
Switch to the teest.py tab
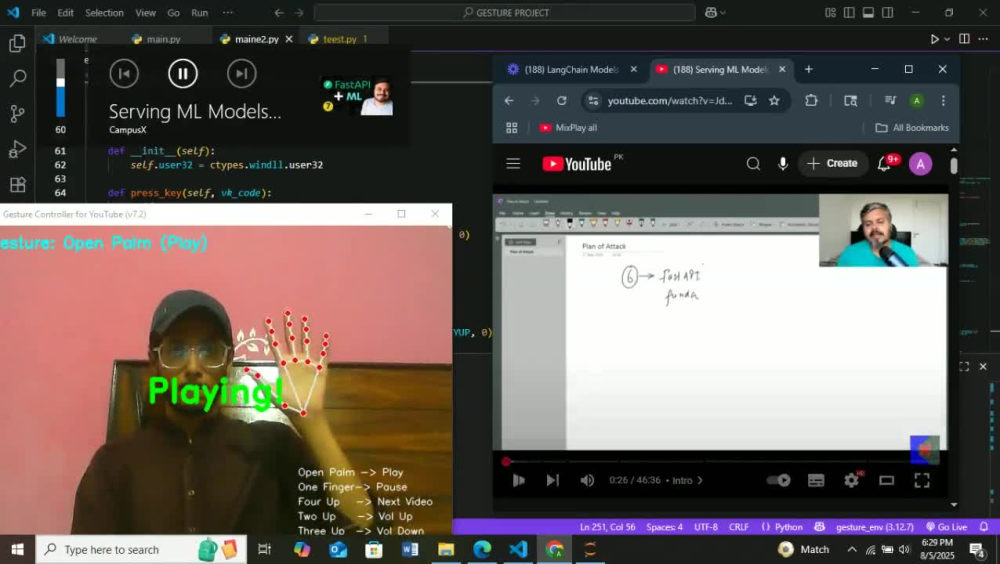point(339,39)
